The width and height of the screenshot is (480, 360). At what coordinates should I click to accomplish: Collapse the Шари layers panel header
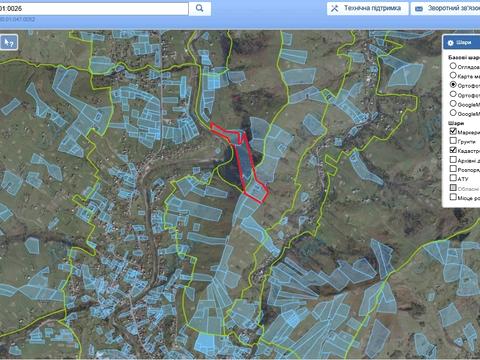(x=461, y=43)
